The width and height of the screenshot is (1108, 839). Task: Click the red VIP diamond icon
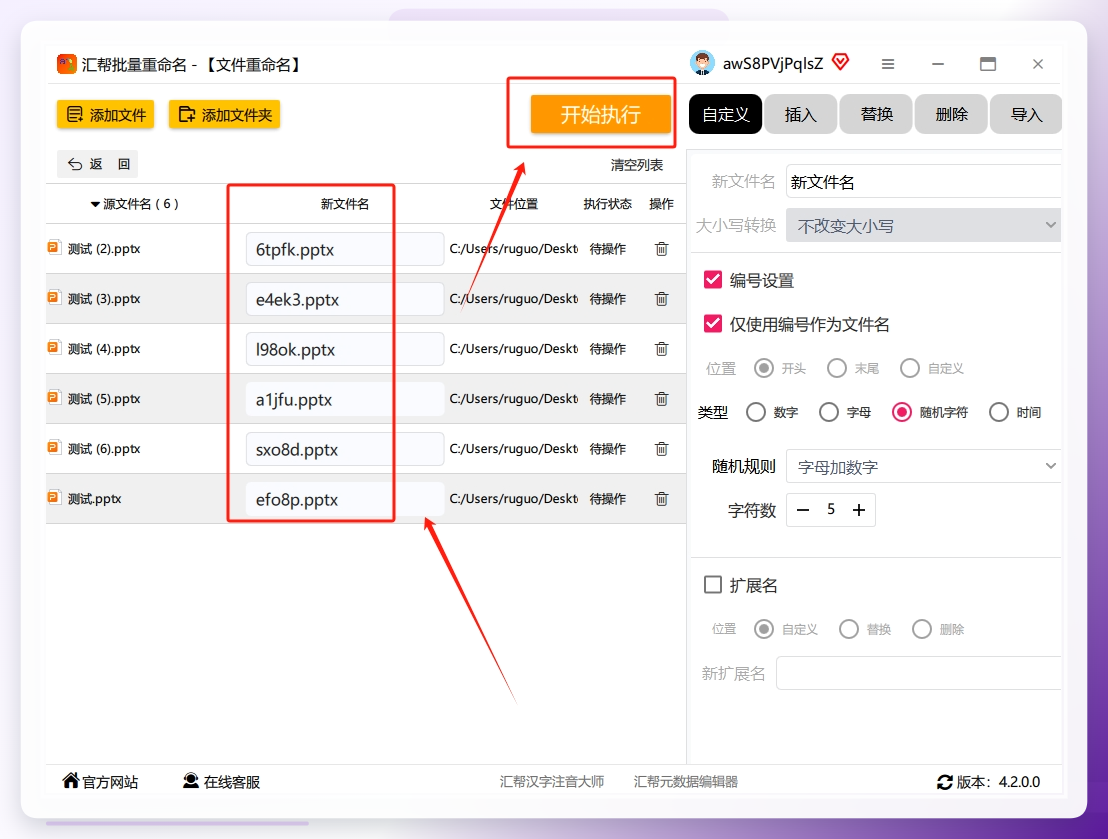pos(840,62)
